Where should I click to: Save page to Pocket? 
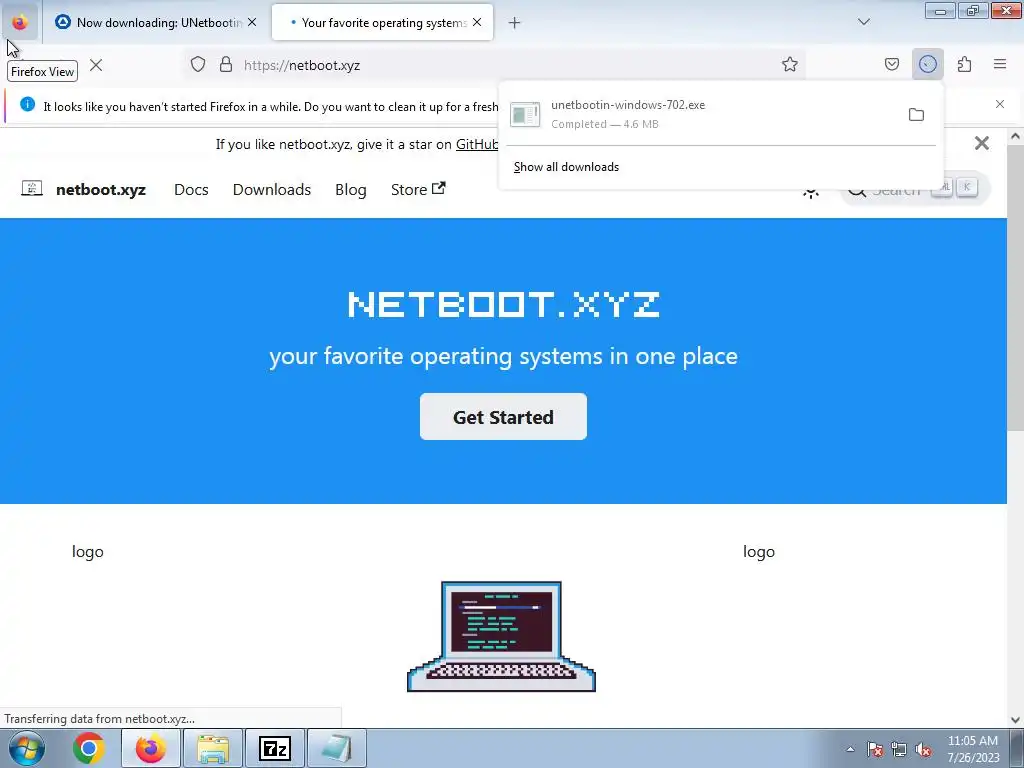(891, 64)
